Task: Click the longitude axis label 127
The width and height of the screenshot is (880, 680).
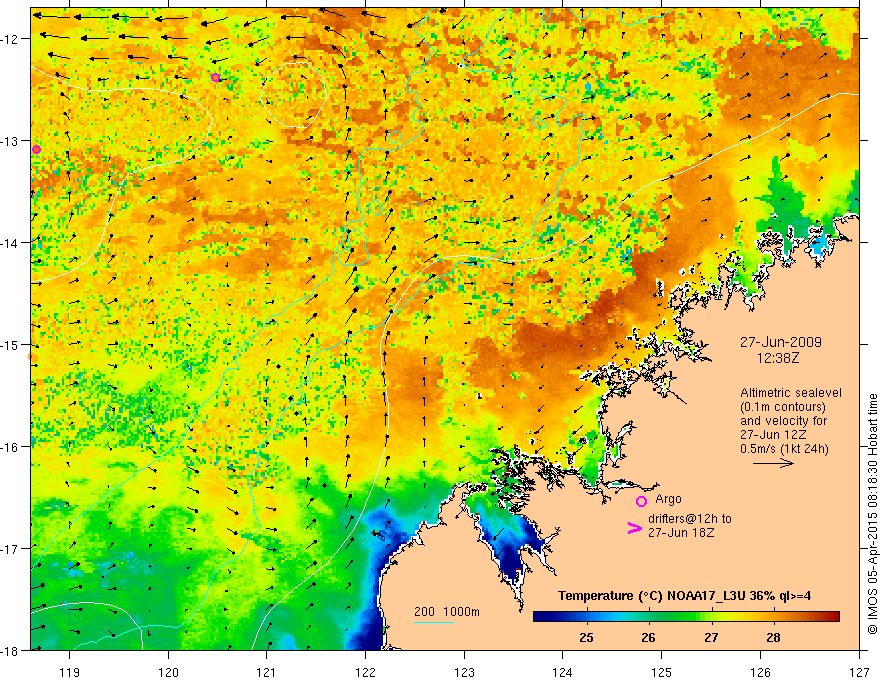Action: 859,672
